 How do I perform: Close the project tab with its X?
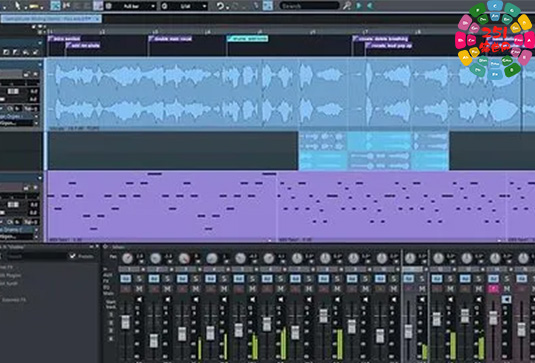click(98, 19)
